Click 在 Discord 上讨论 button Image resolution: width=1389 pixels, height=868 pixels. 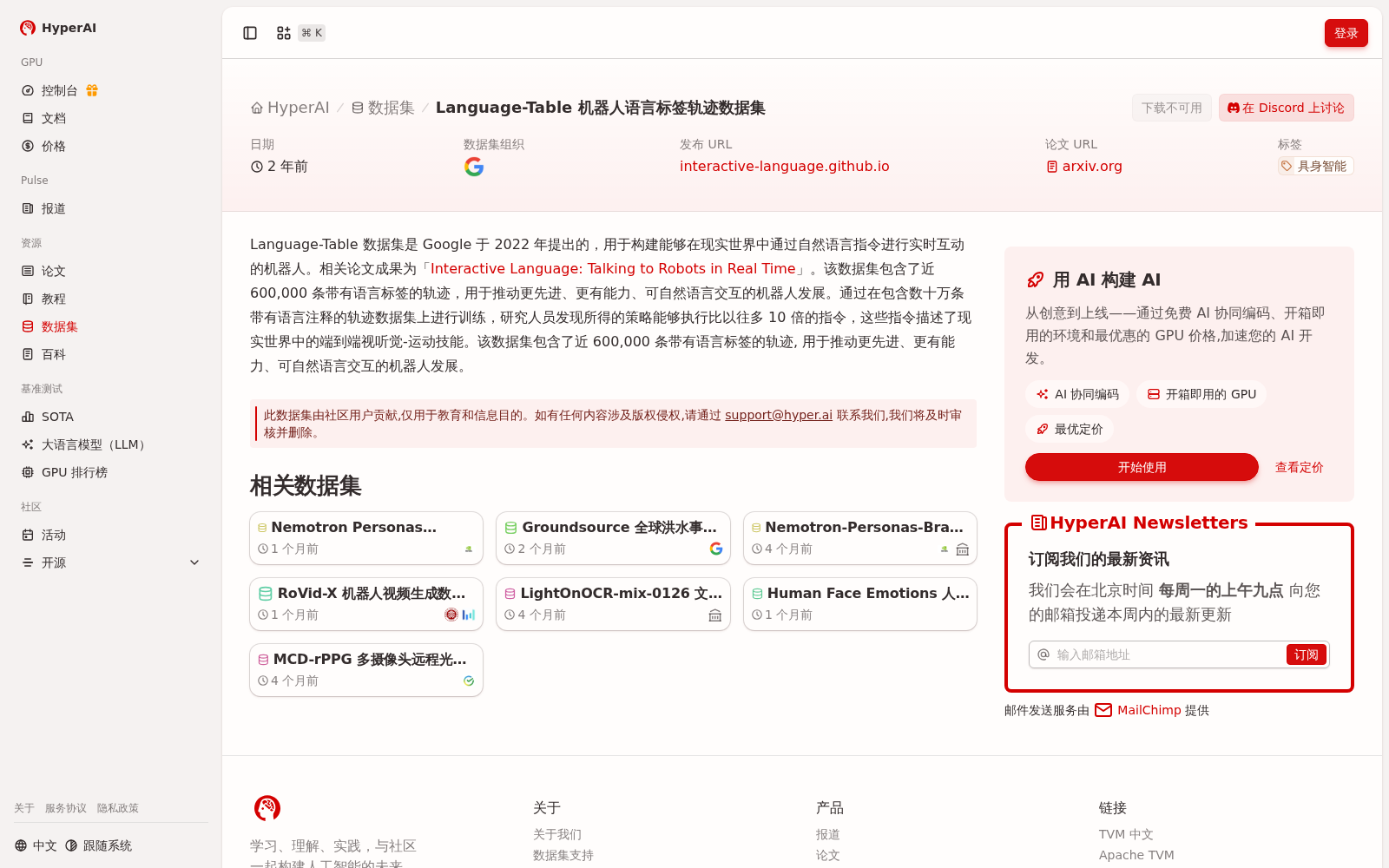point(1287,108)
